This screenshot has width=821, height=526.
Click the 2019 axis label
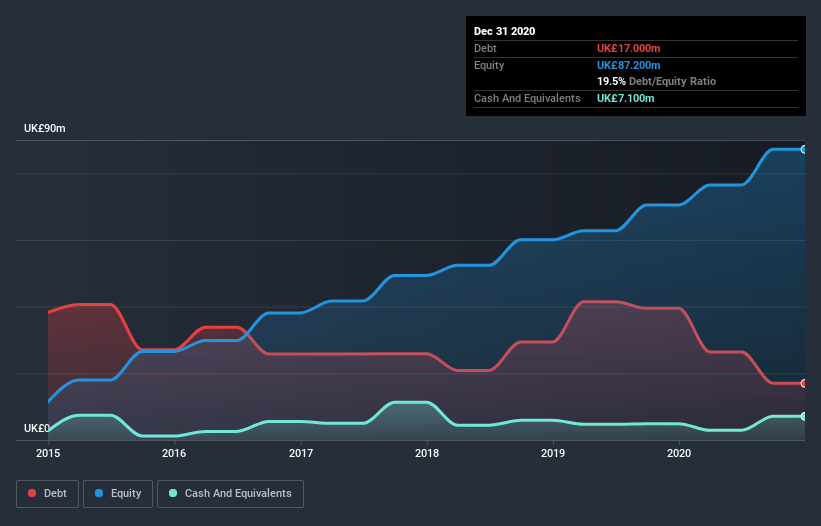pyautogui.click(x=553, y=453)
